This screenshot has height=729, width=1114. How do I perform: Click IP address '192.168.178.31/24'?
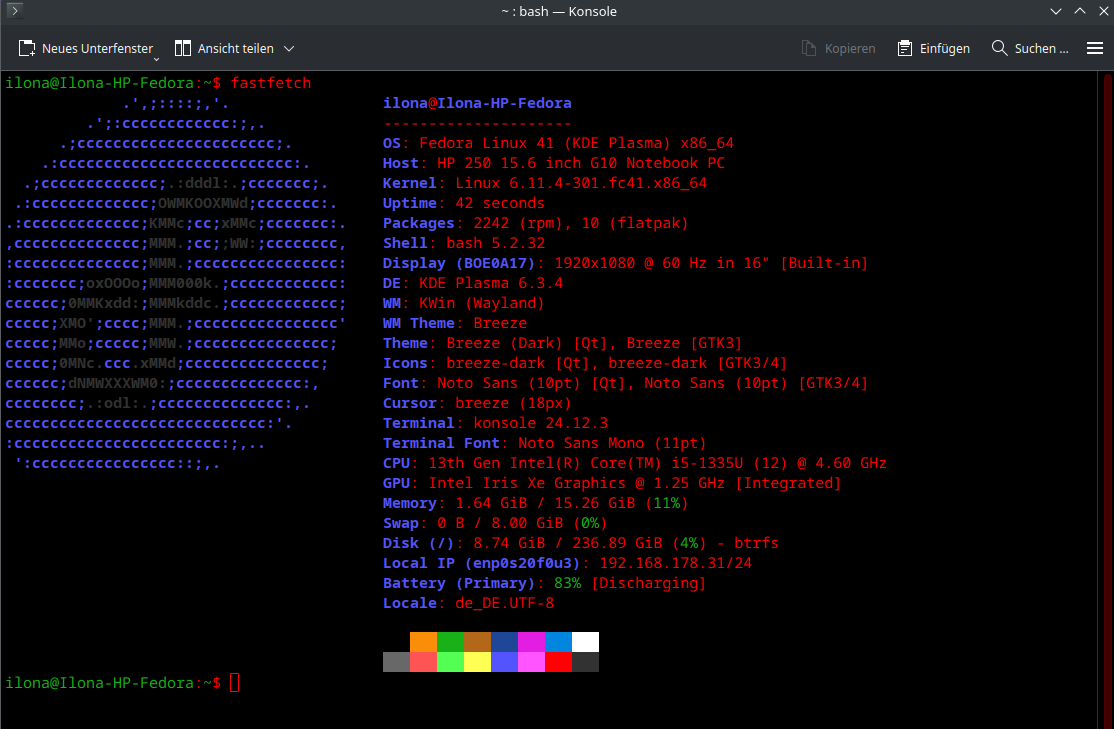pyautogui.click(x=676, y=563)
